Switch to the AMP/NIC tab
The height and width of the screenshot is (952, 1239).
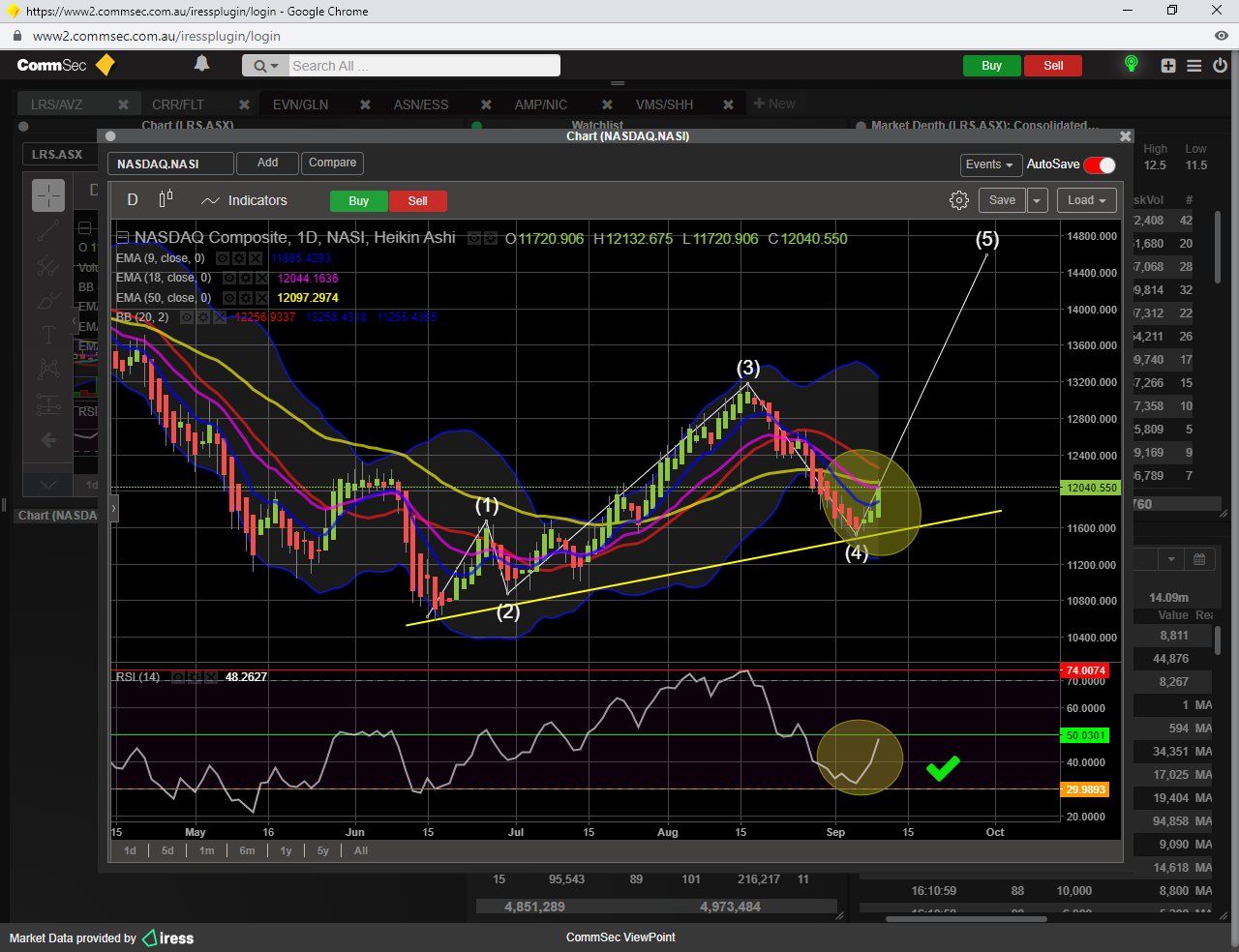click(541, 104)
